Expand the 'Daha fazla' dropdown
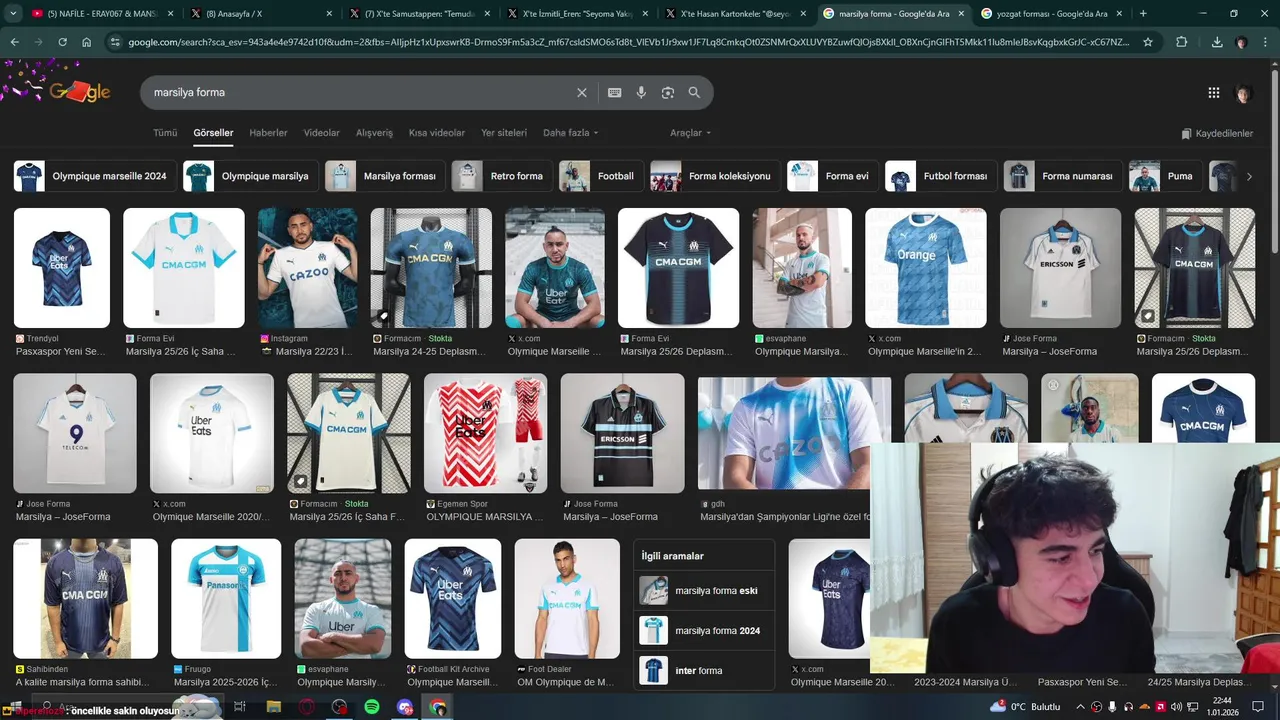 click(x=570, y=133)
